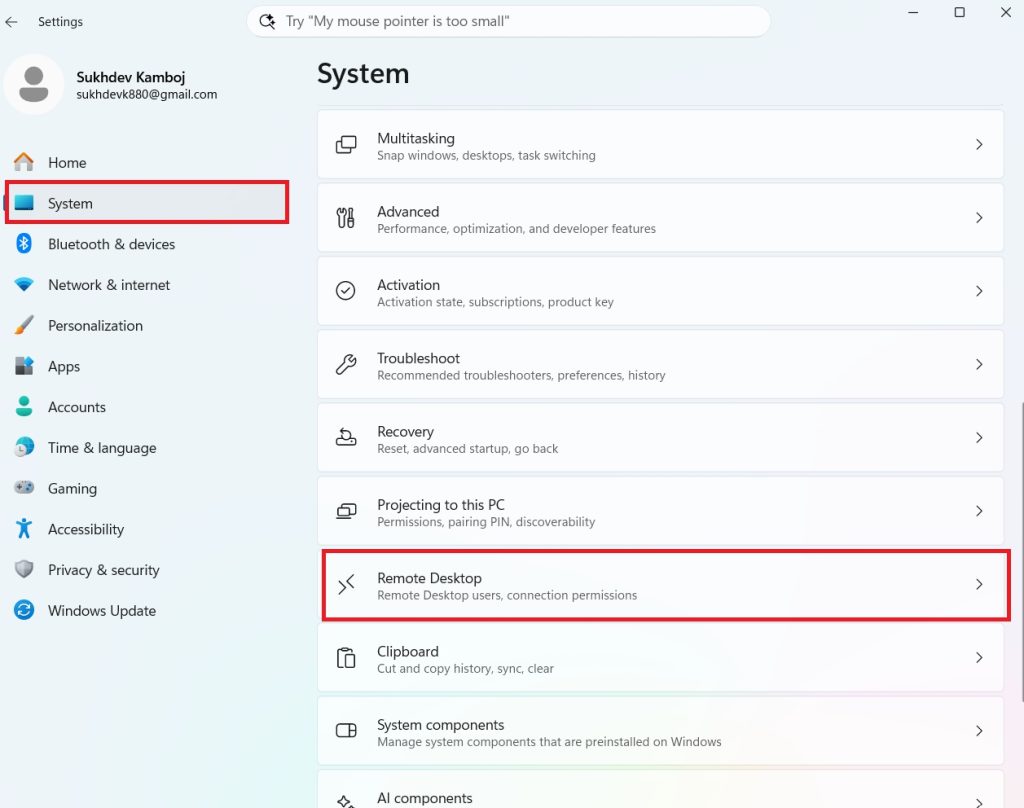Screen dimensions: 1024x808
Task: Open Windows Update label in sidebar
Action: click(x=102, y=611)
